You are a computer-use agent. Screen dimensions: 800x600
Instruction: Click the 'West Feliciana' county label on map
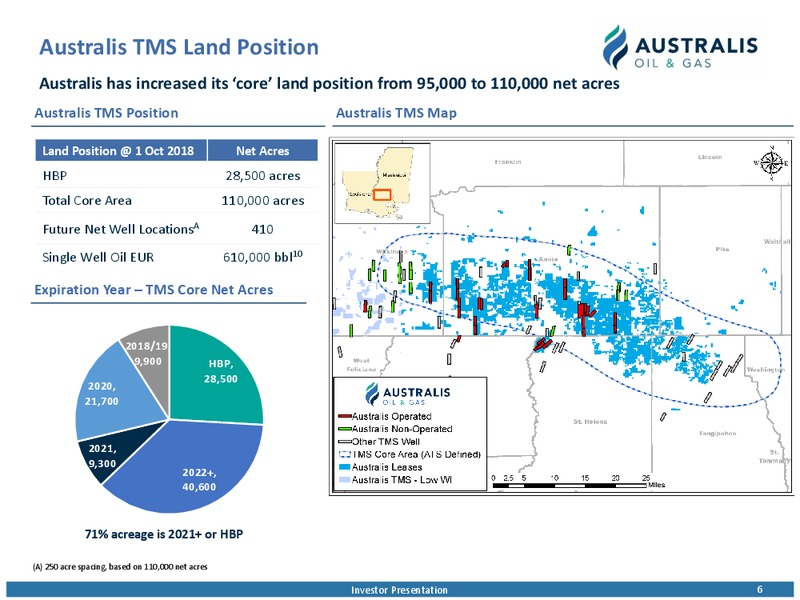pos(361,364)
